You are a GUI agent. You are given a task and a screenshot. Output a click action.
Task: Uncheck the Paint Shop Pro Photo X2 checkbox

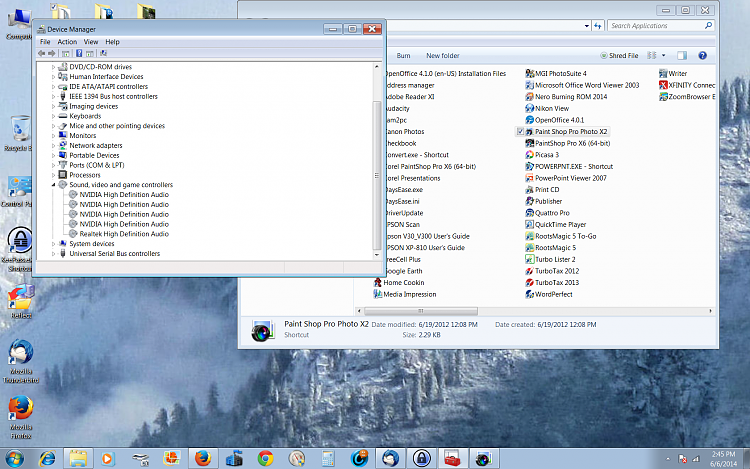pyautogui.click(x=520, y=131)
